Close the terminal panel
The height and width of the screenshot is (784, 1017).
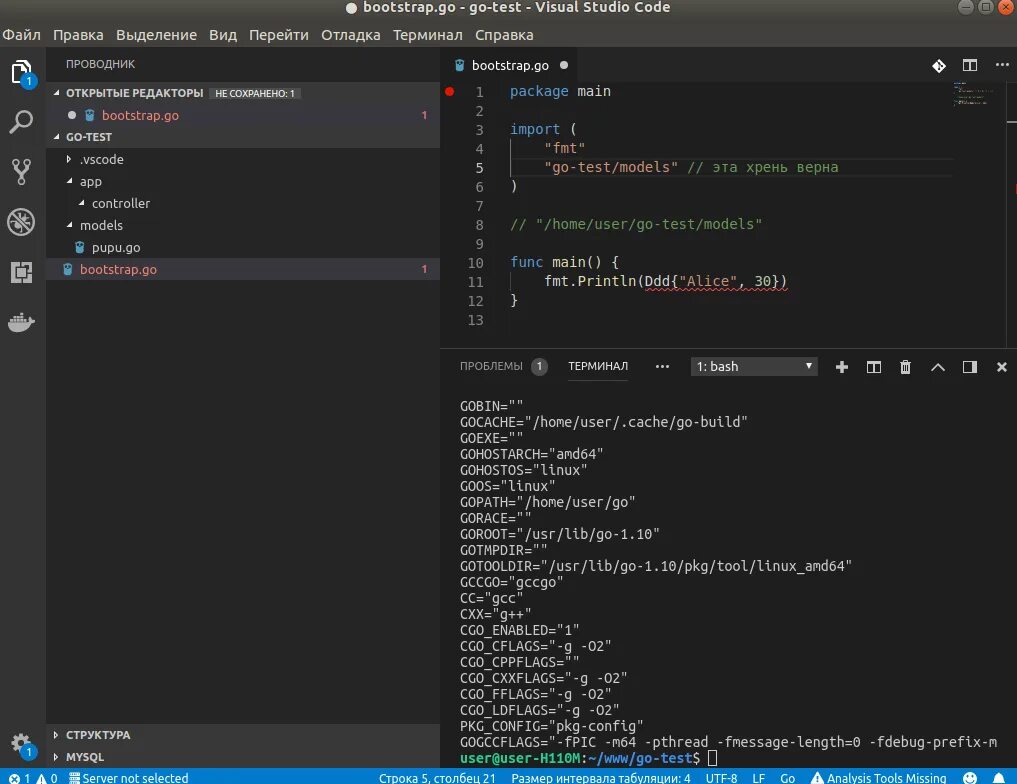coord(1001,367)
